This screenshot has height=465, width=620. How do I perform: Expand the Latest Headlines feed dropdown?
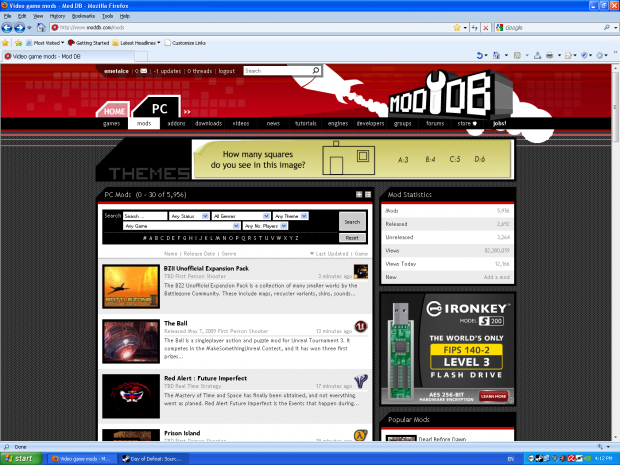tap(159, 43)
